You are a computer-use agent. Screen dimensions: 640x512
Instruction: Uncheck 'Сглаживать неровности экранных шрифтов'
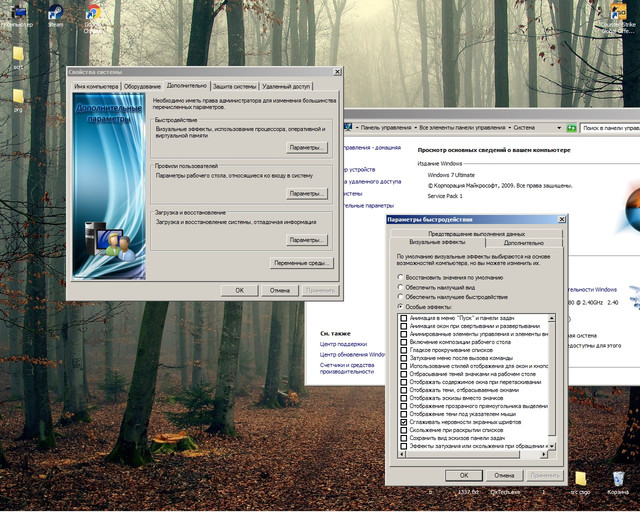tap(404, 422)
